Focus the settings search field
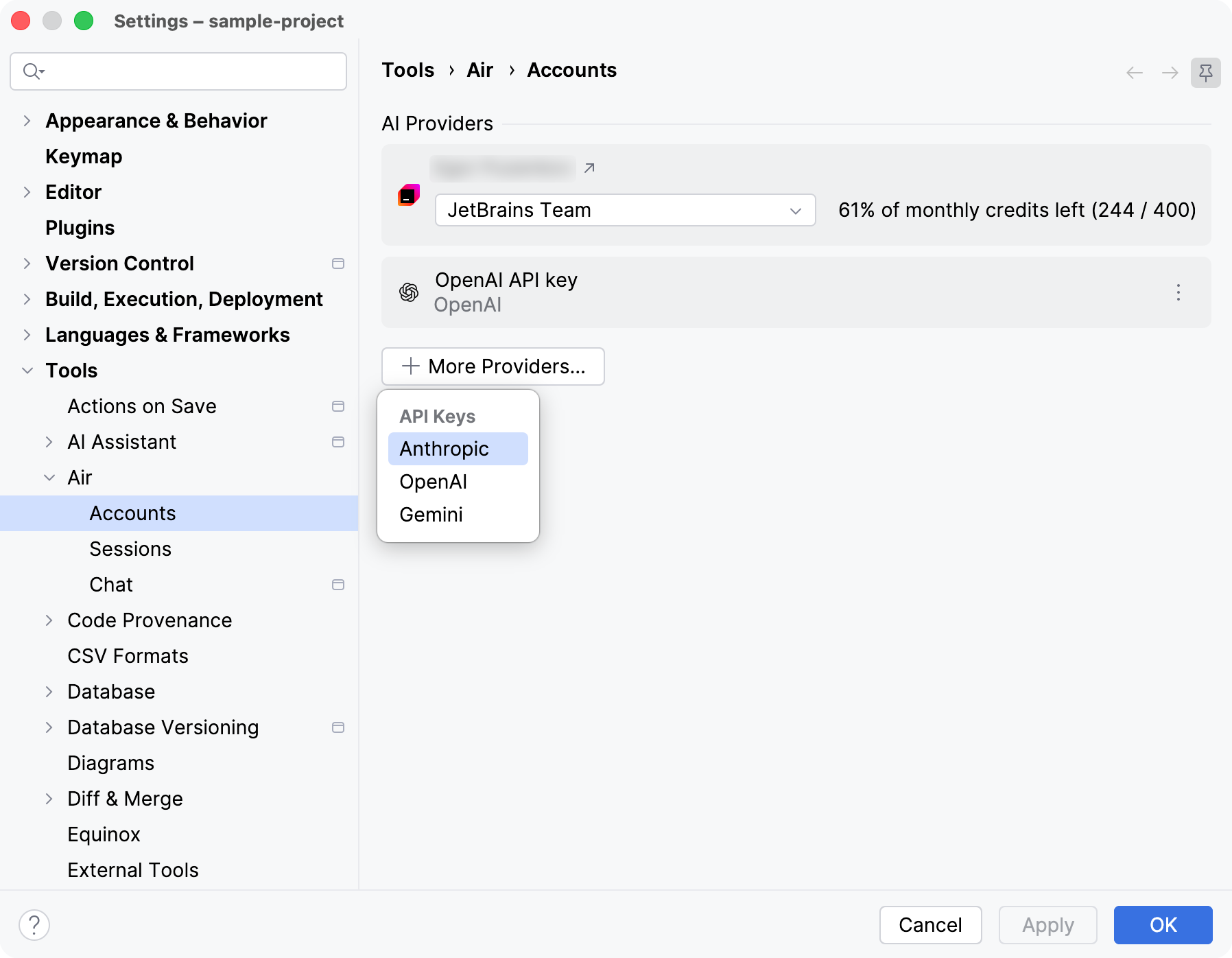This screenshot has height=958, width=1232. pyautogui.click(x=178, y=71)
